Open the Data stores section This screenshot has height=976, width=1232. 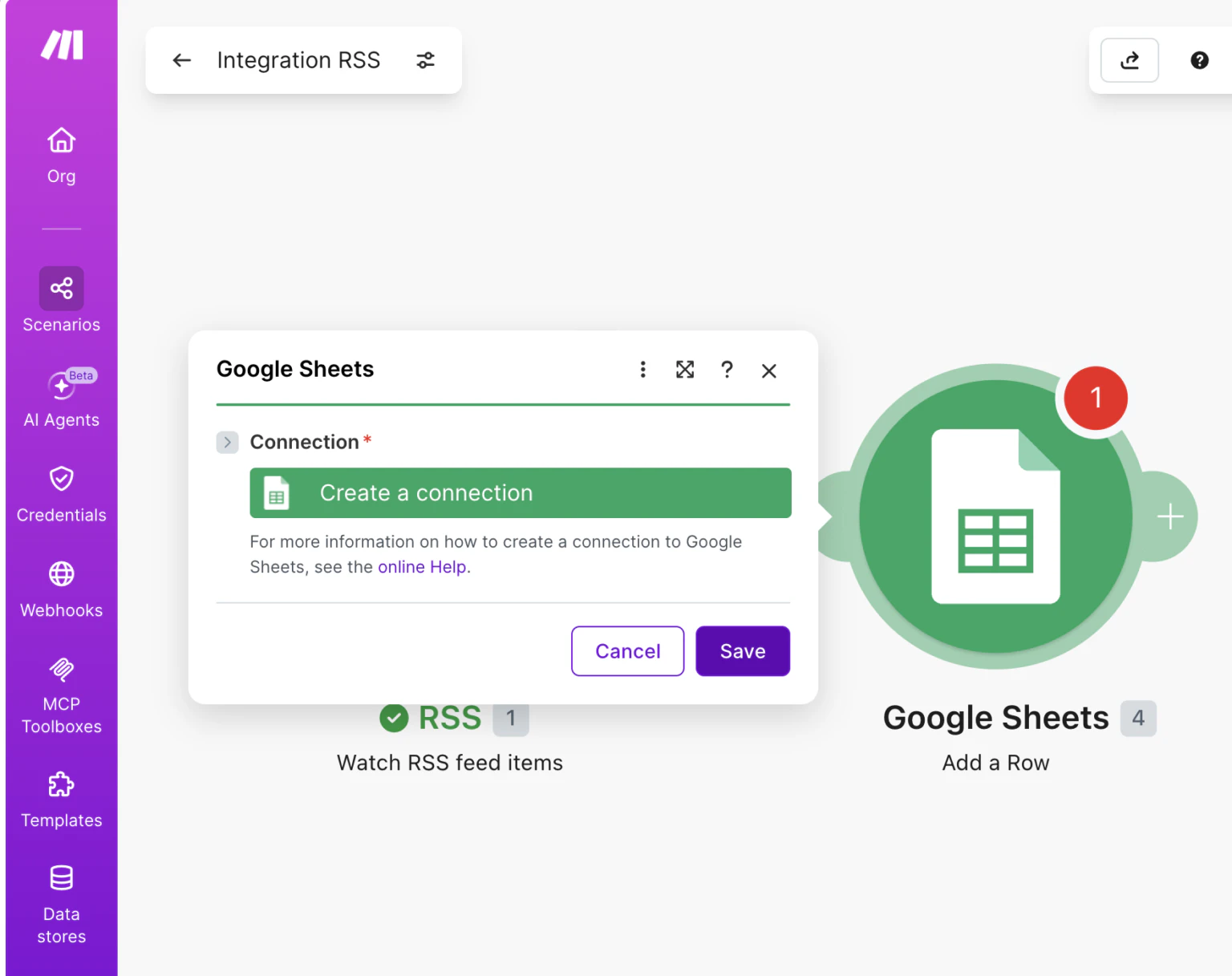[61, 905]
